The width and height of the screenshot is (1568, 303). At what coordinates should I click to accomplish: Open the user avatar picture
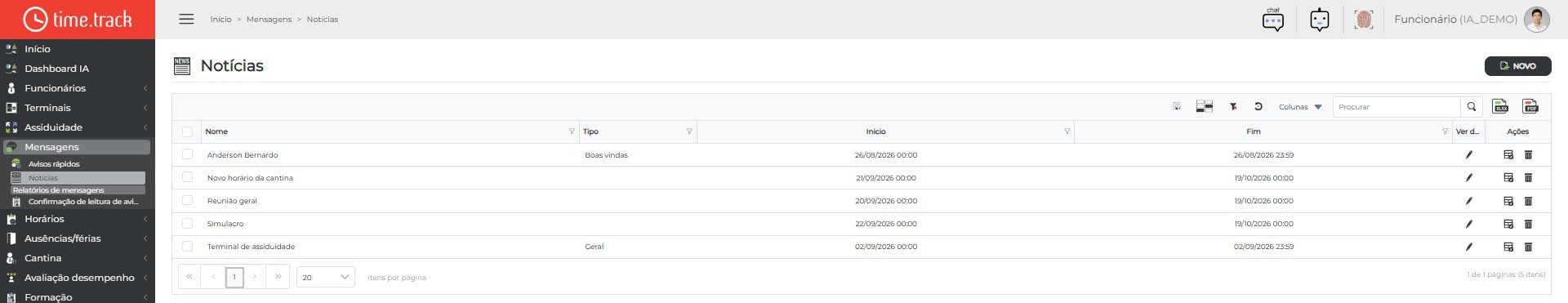point(1536,19)
